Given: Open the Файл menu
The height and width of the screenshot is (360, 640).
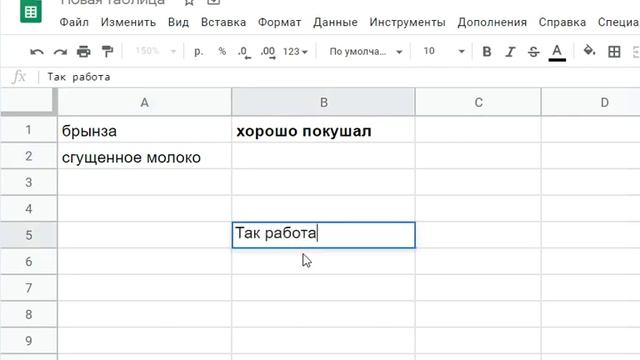Looking at the screenshot, I should [74, 22].
